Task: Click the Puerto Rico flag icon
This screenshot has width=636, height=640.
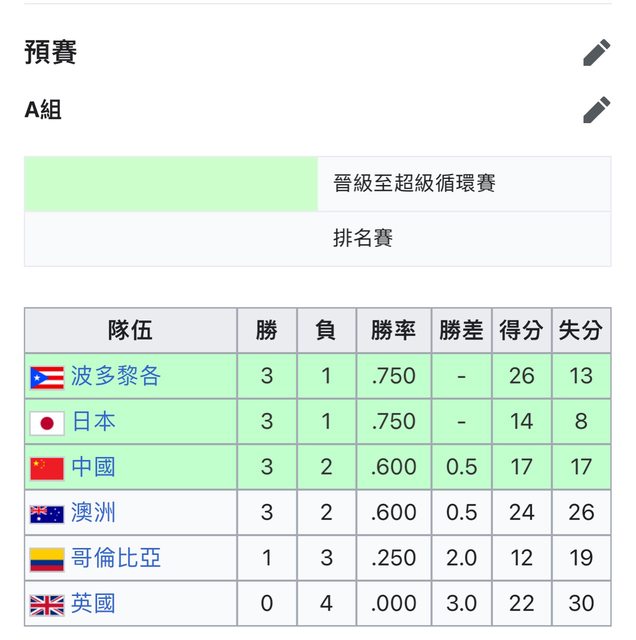Action: [47, 377]
